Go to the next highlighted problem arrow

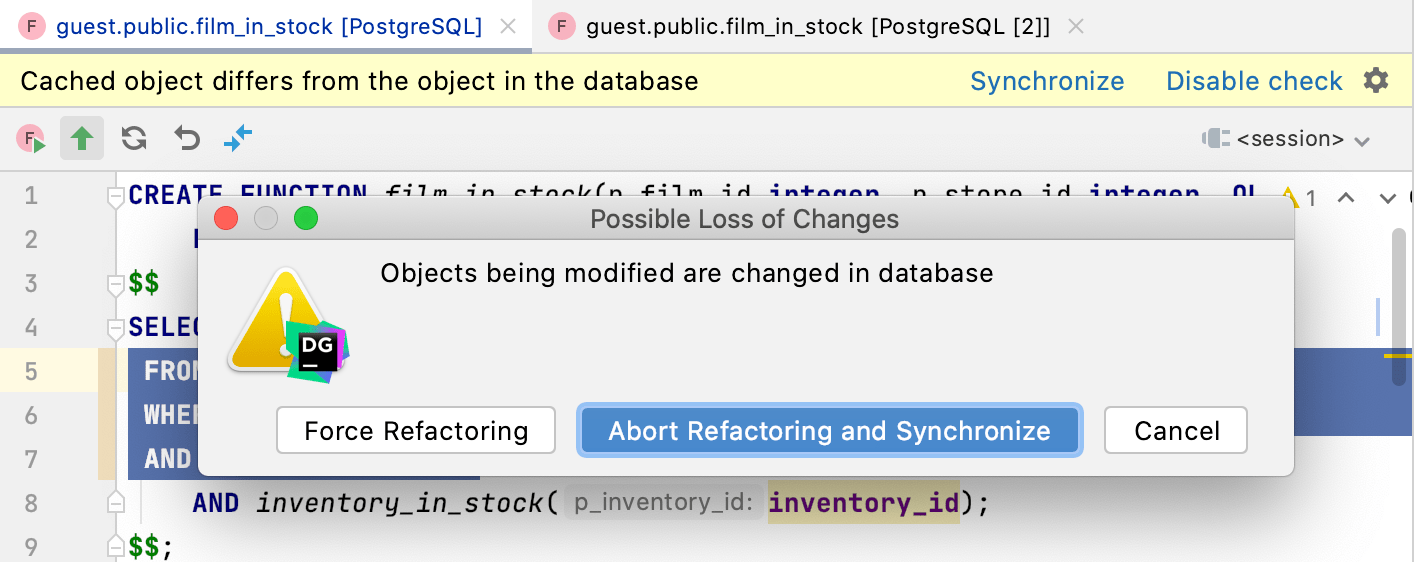tap(1388, 198)
